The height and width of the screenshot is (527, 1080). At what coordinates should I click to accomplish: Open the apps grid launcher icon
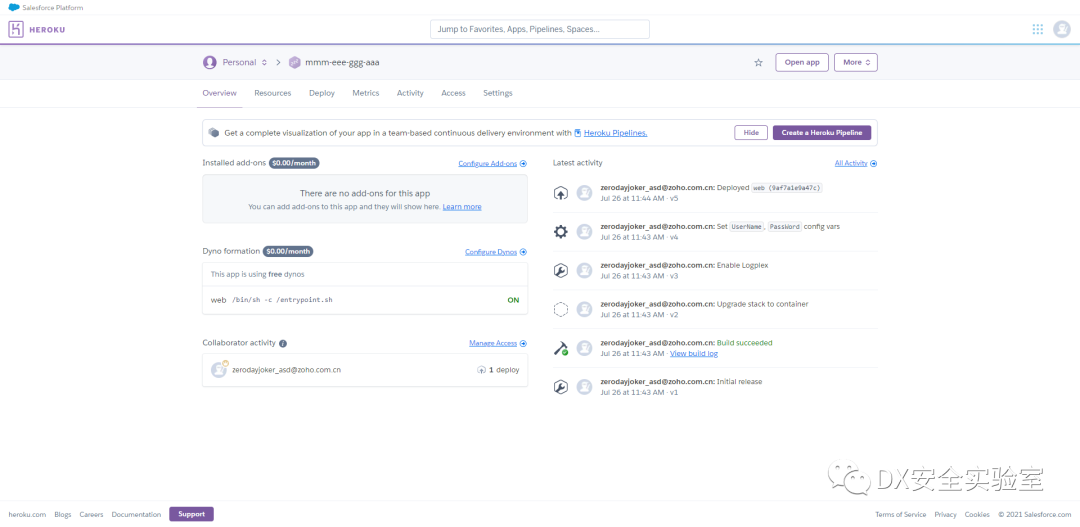click(1037, 29)
